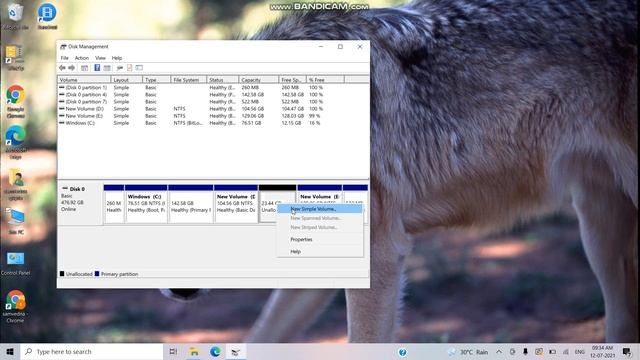This screenshot has height=360, width=640.
Task: Select the (Disk 0 partition 7) volume row
Action: [x=213, y=102]
